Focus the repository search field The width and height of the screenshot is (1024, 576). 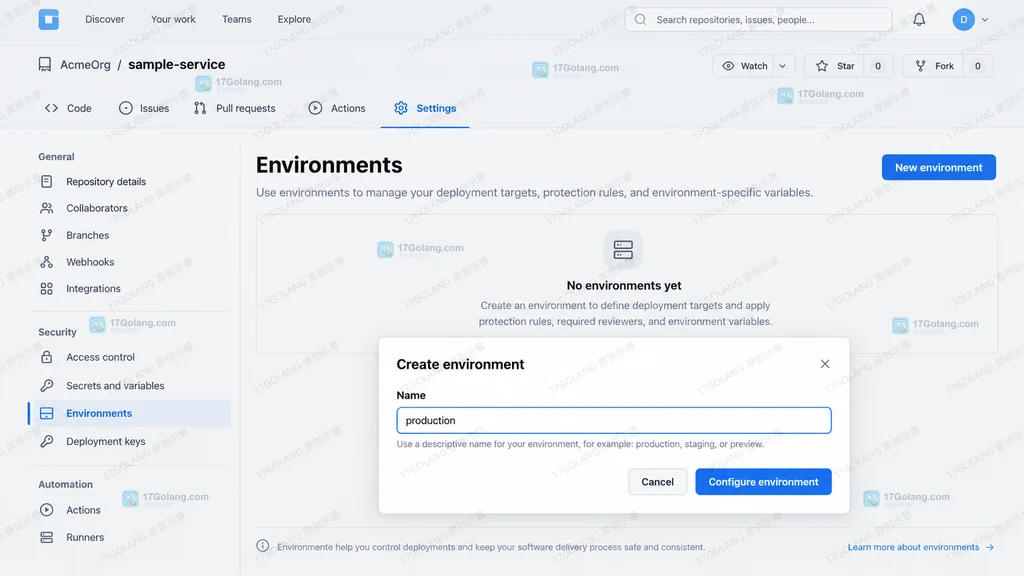point(758,20)
